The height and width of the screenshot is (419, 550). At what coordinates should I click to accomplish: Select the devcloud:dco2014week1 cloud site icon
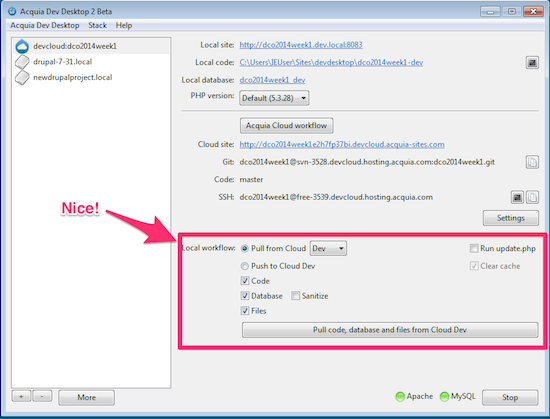(x=22, y=46)
